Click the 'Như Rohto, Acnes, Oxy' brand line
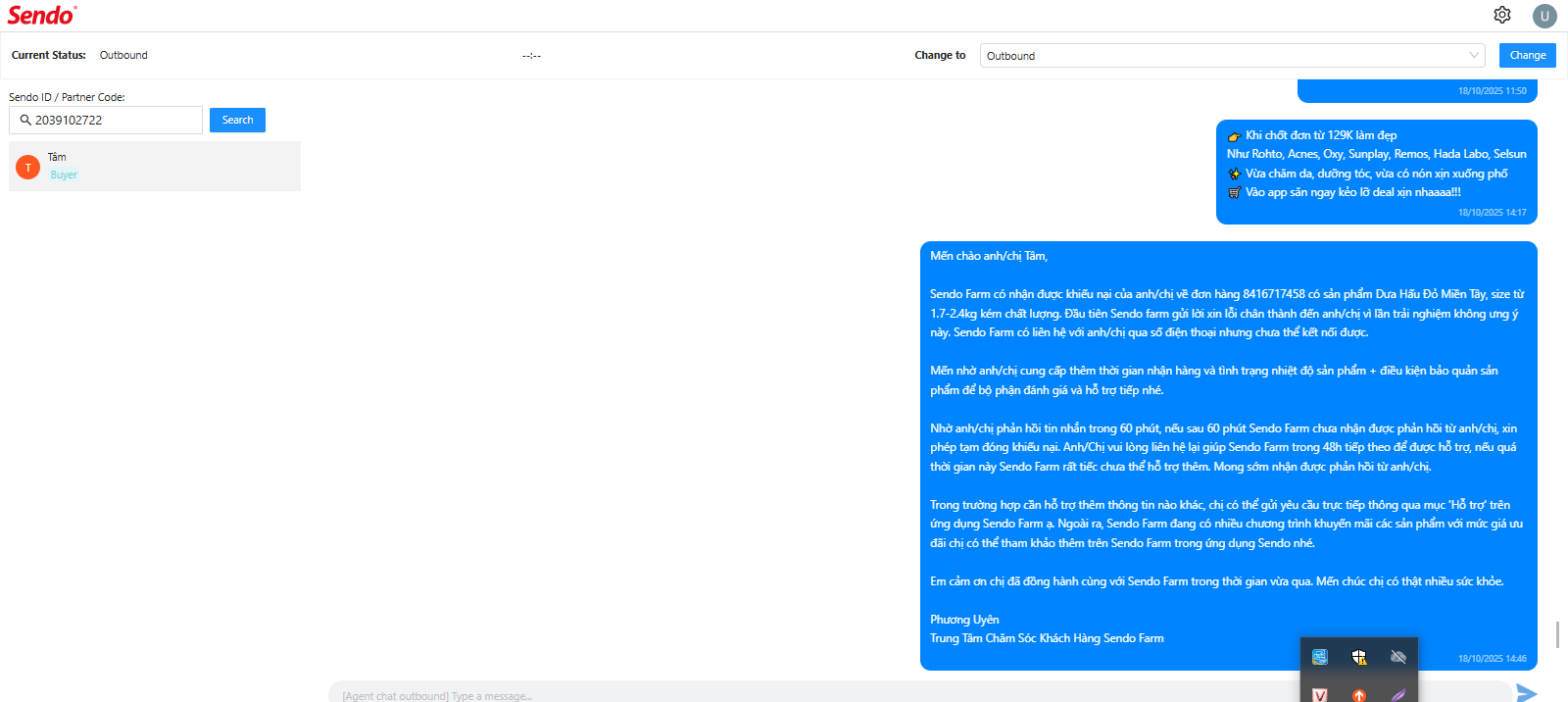 point(1377,154)
